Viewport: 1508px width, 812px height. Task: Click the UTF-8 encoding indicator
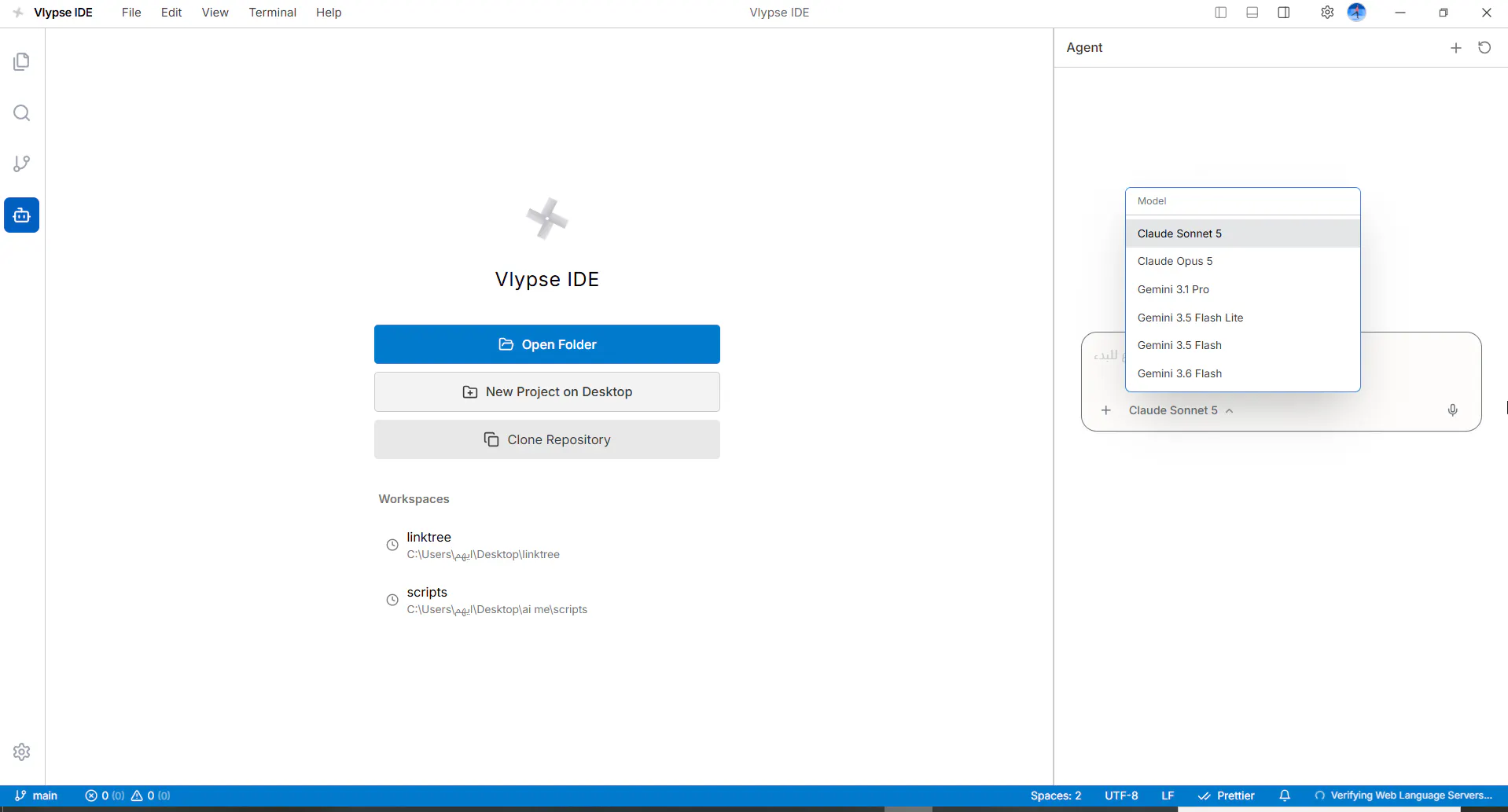(x=1121, y=795)
